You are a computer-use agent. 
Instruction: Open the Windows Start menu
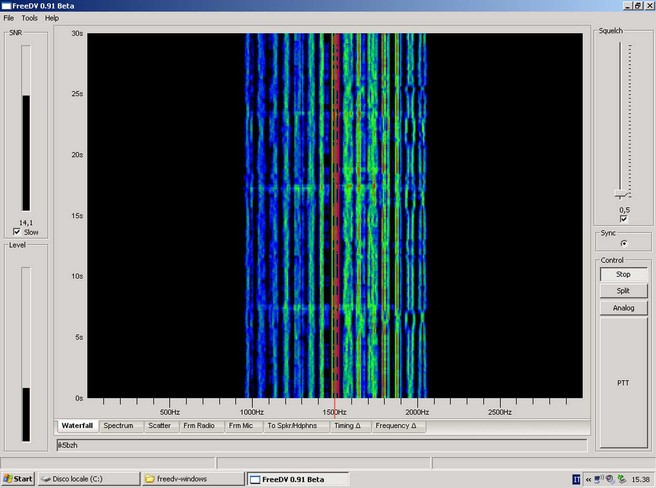click(18, 479)
